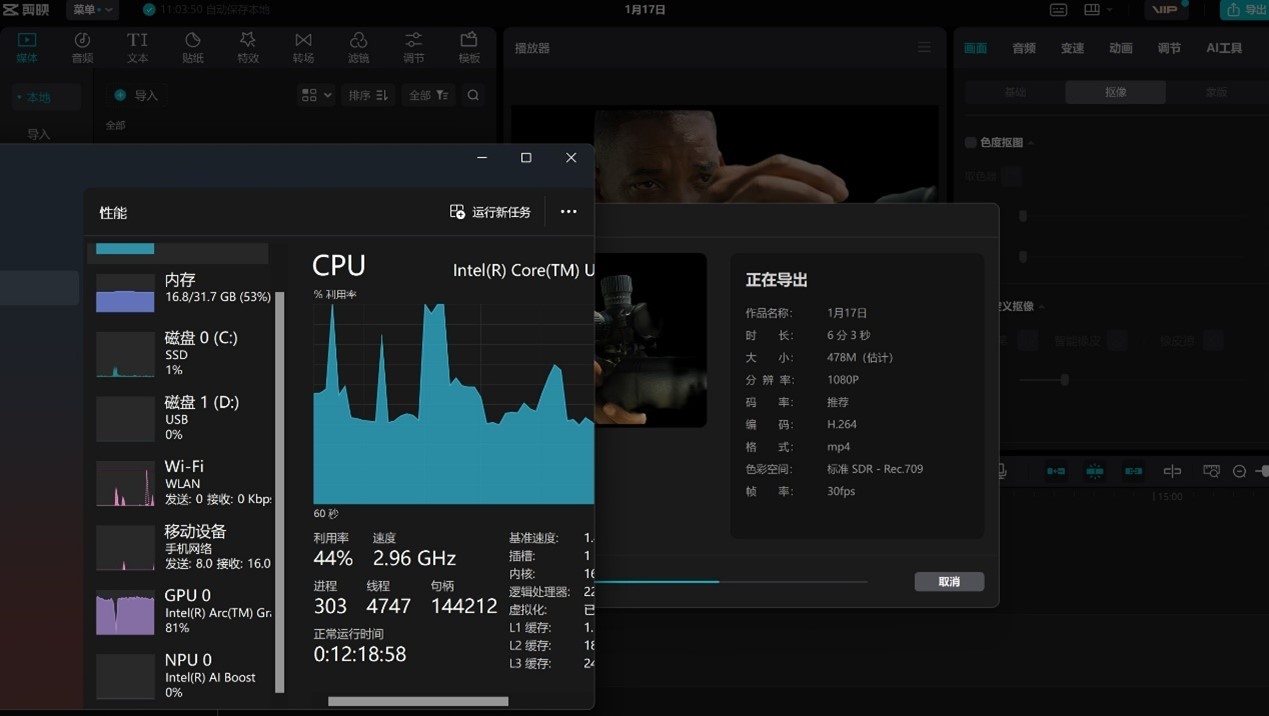
Task: Click the keyboard shortcuts icon in title bar
Action: coord(1058,9)
